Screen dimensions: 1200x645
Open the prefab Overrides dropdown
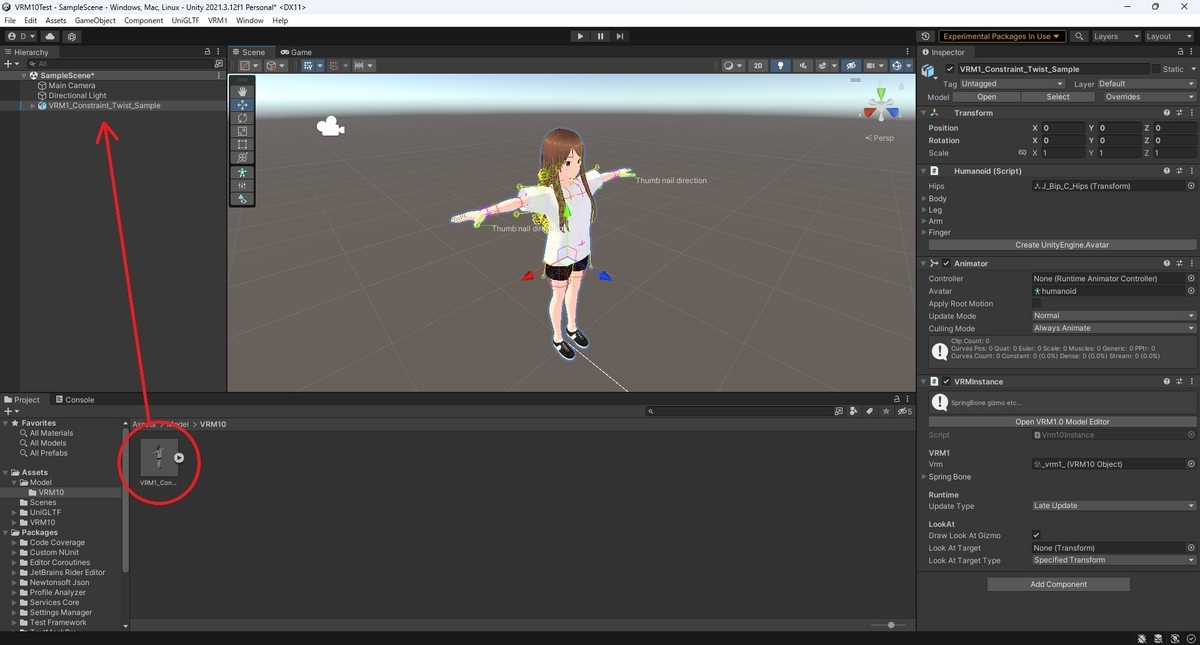1148,97
